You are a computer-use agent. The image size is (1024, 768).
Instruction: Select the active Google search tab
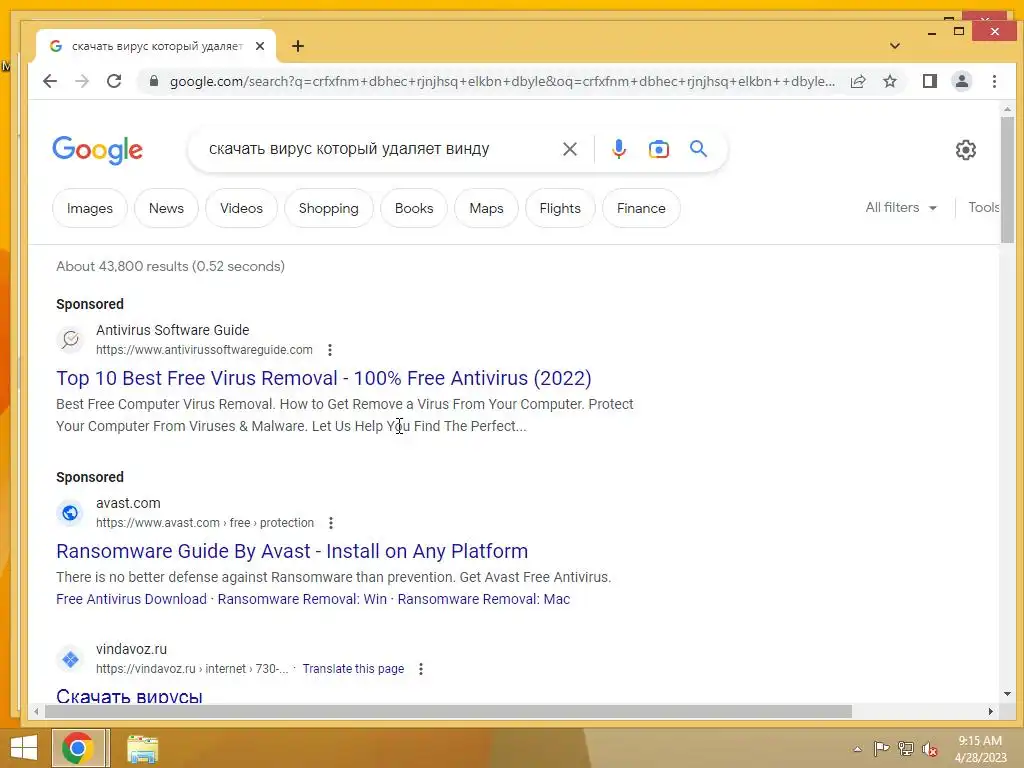(x=157, y=46)
